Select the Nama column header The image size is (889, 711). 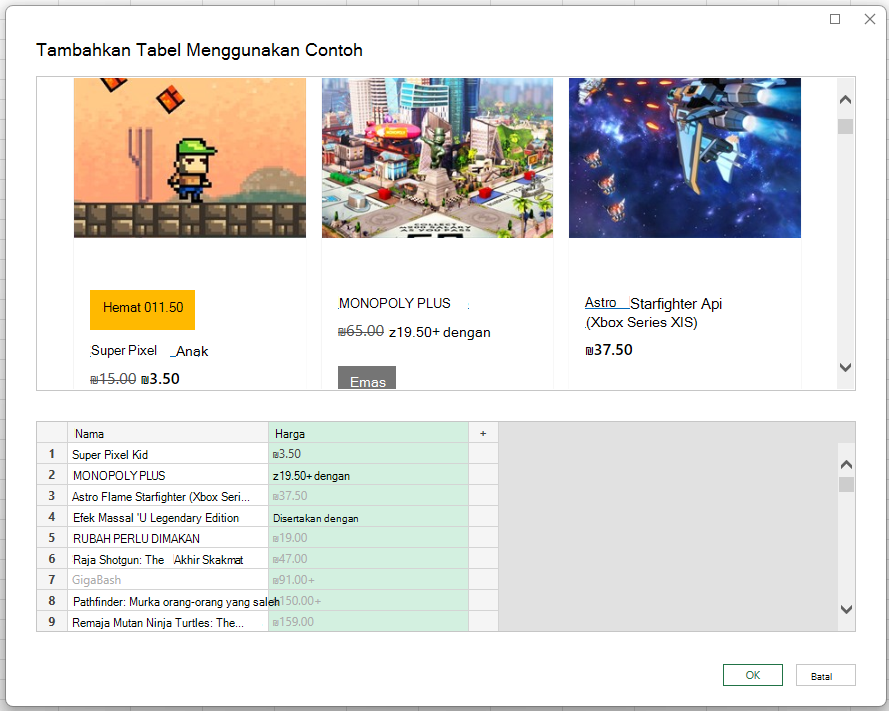click(168, 433)
